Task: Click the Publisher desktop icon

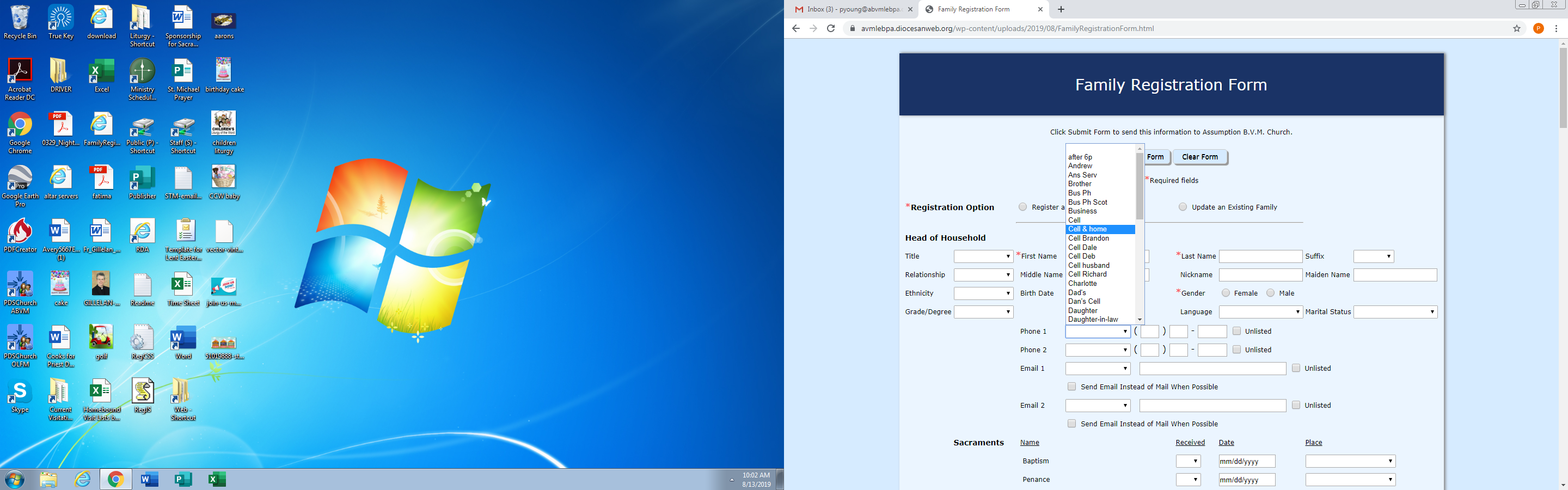Action: click(142, 182)
